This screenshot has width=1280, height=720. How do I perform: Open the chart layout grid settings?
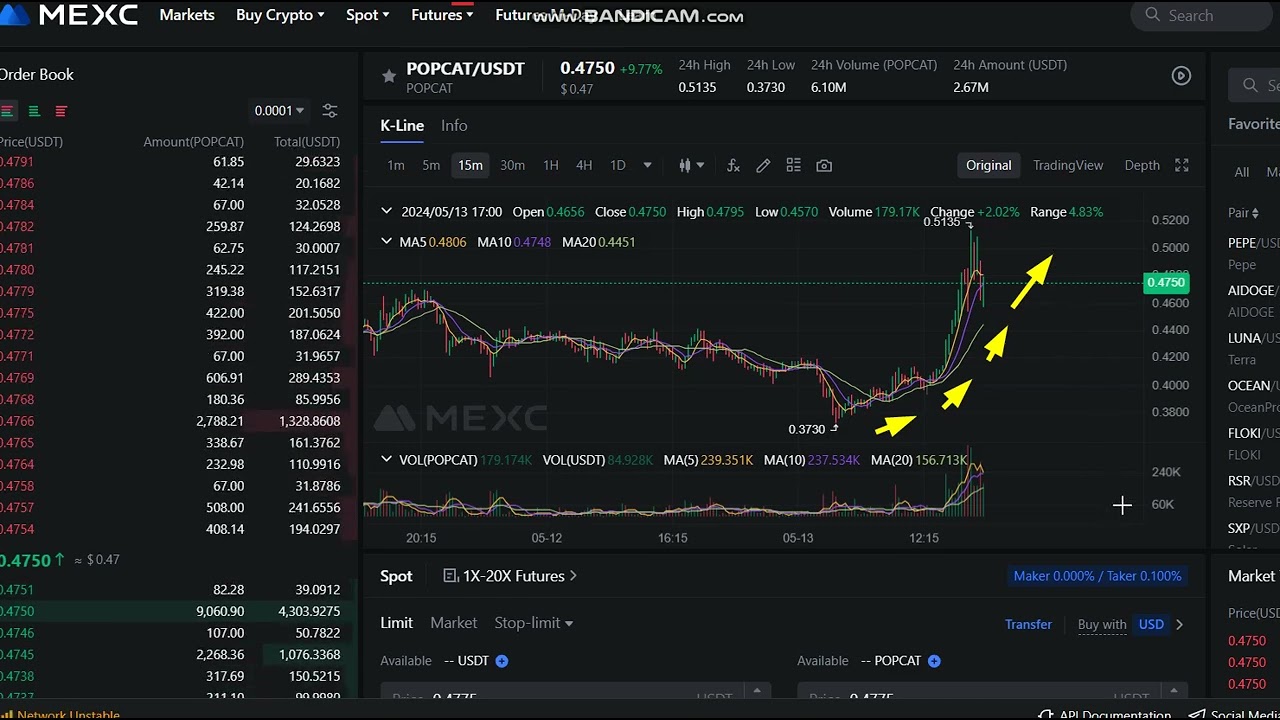click(793, 165)
